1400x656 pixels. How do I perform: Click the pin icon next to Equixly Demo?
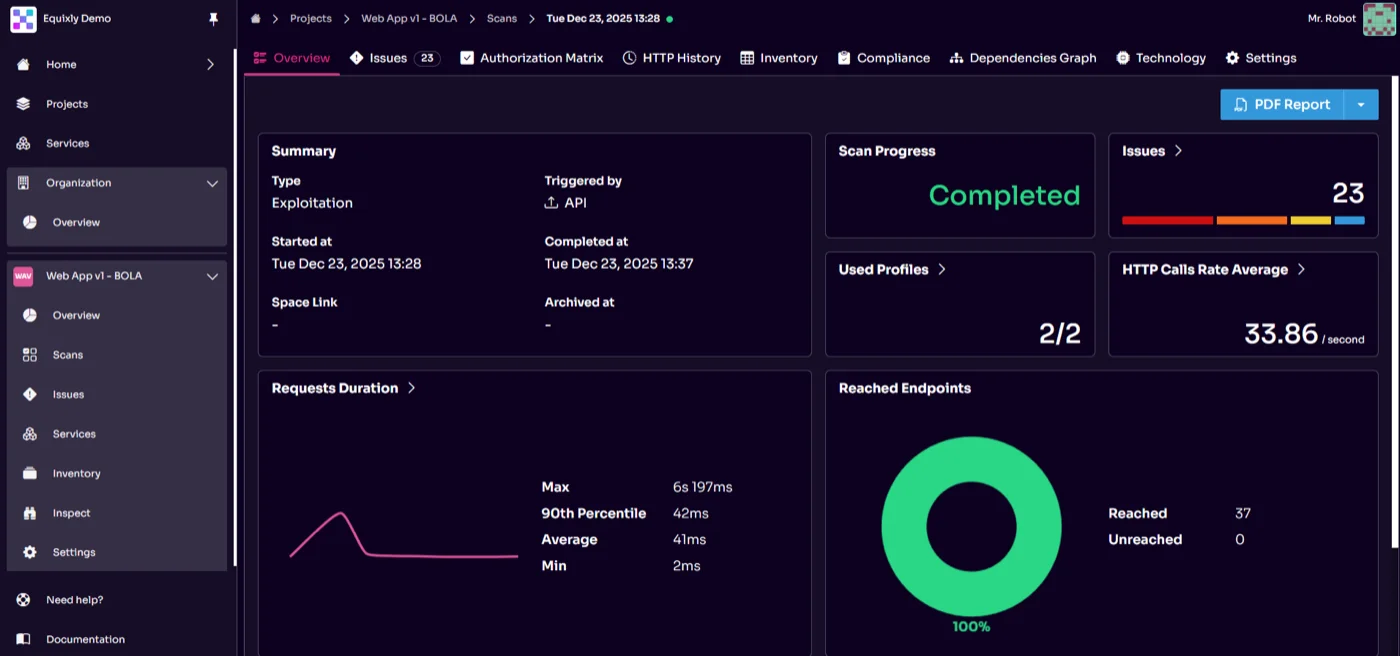coord(212,18)
